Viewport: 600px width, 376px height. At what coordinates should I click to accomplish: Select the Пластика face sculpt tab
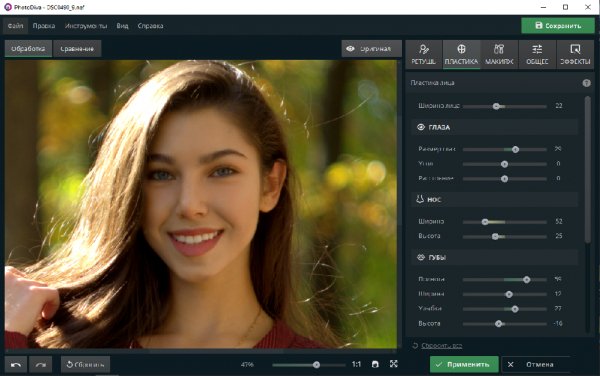tap(461, 54)
